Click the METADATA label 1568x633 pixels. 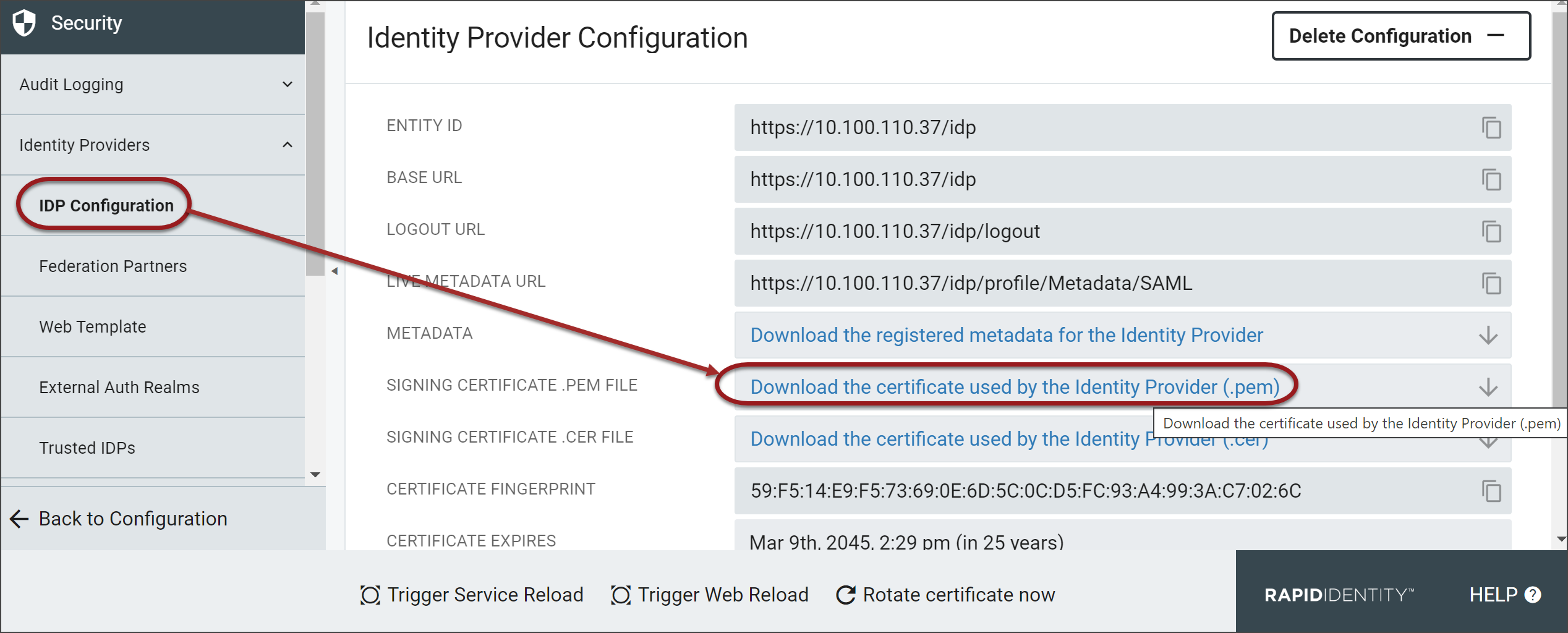click(x=430, y=333)
